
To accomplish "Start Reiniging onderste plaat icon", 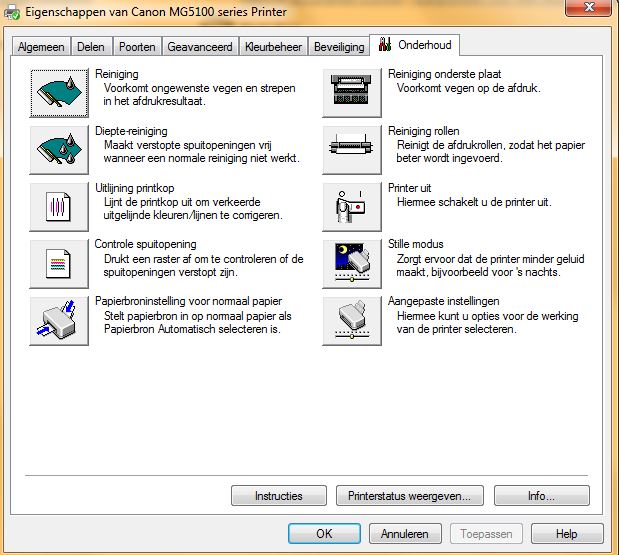I will [352, 93].
